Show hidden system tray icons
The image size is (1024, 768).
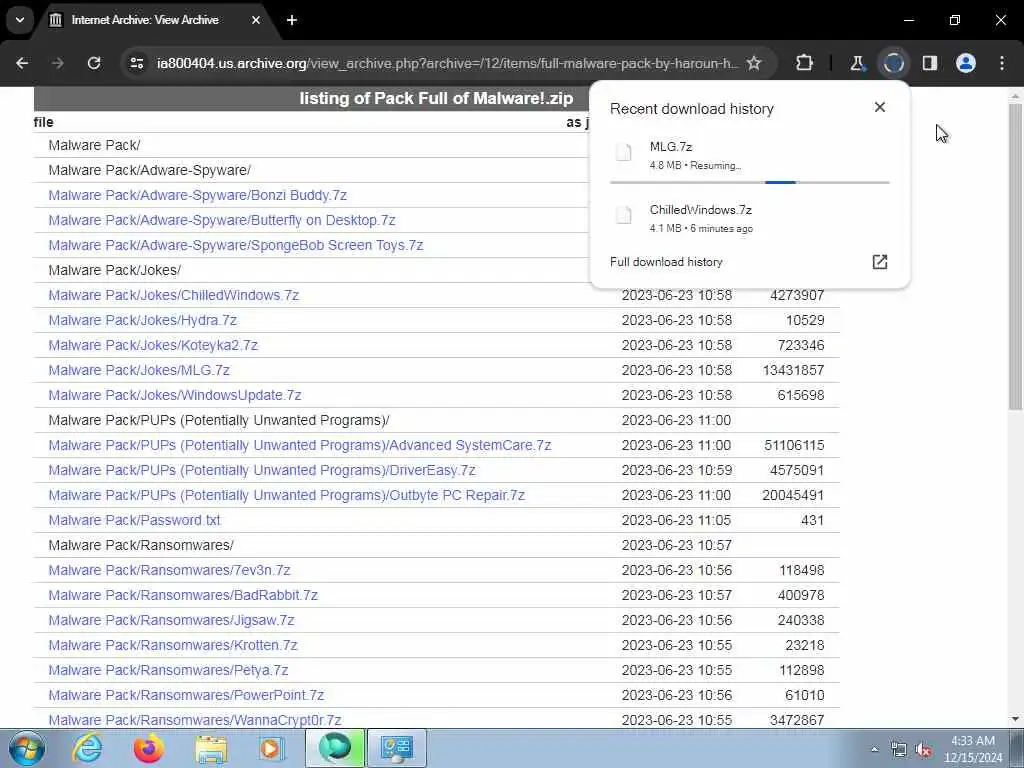874,749
